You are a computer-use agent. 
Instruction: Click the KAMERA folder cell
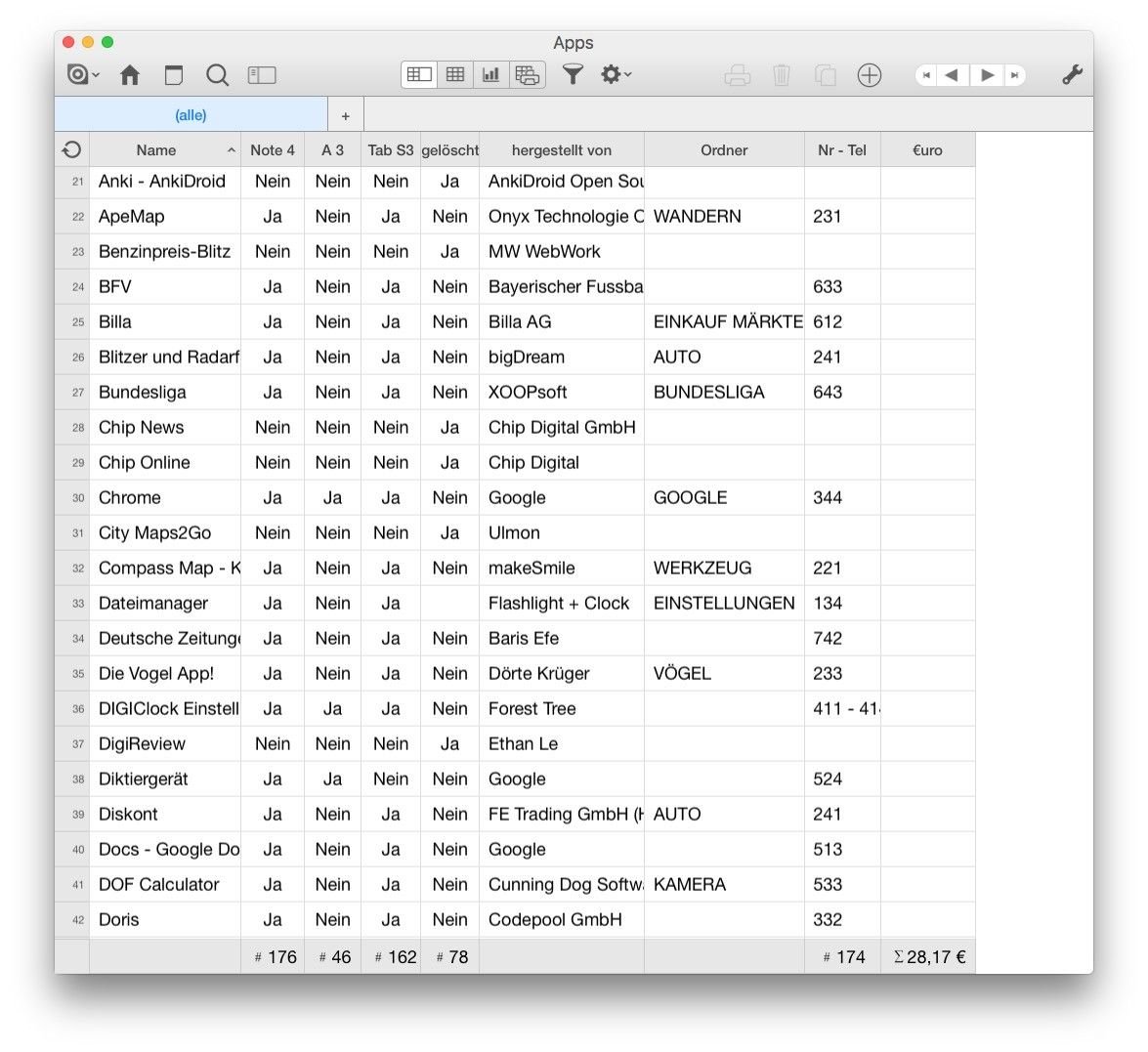click(724, 884)
